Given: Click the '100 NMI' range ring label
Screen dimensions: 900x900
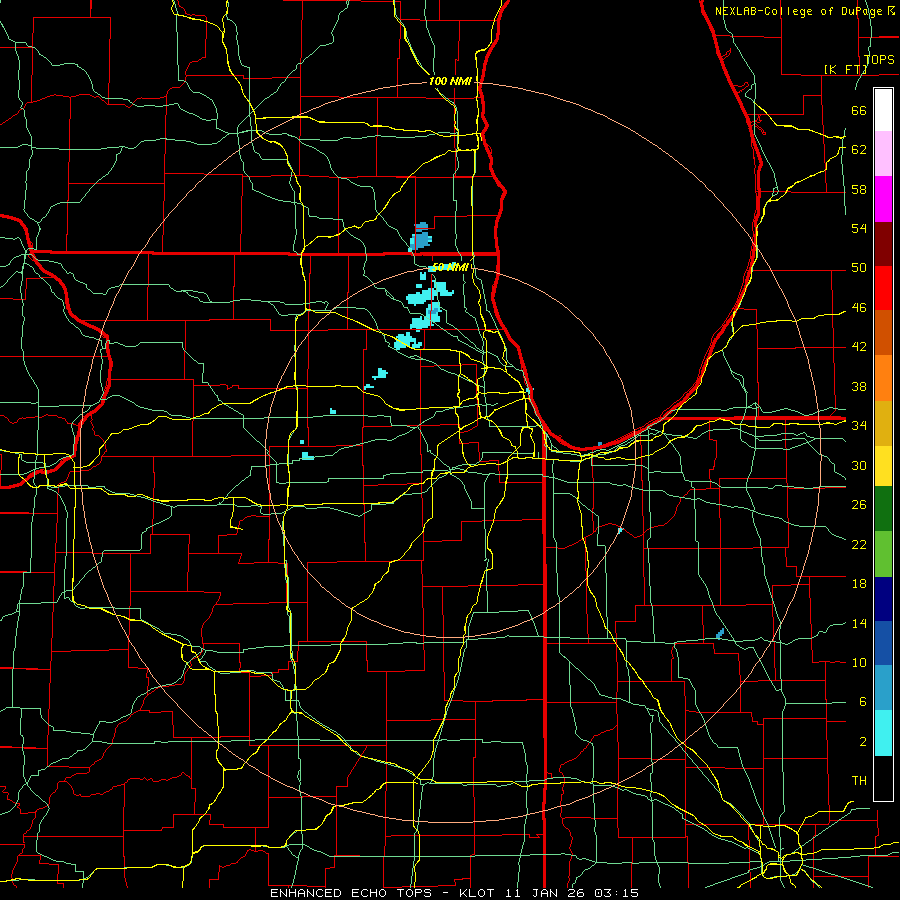Looking at the screenshot, I should pyautogui.click(x=450, y=82).
